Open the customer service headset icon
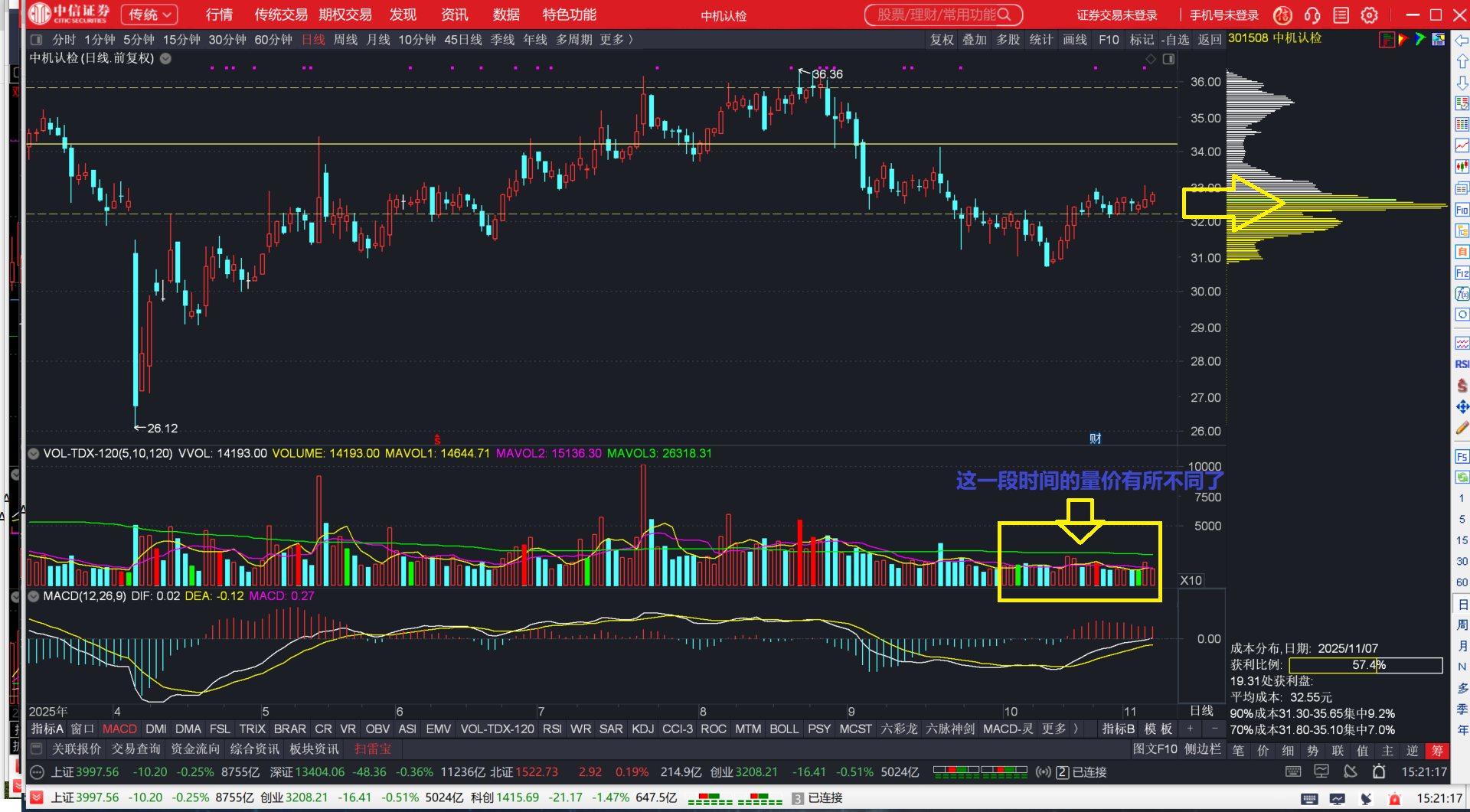 [x=1312, y=15]
